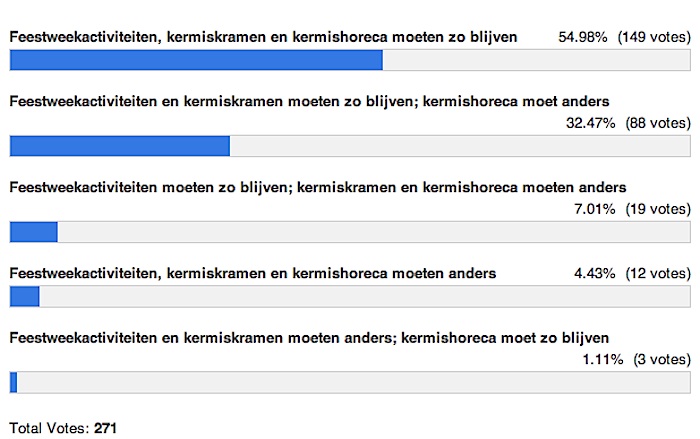Click the '(149 votes)' count
Image resolution: width=700 pixels, height=439 pixels.
[x=654, y=37]
